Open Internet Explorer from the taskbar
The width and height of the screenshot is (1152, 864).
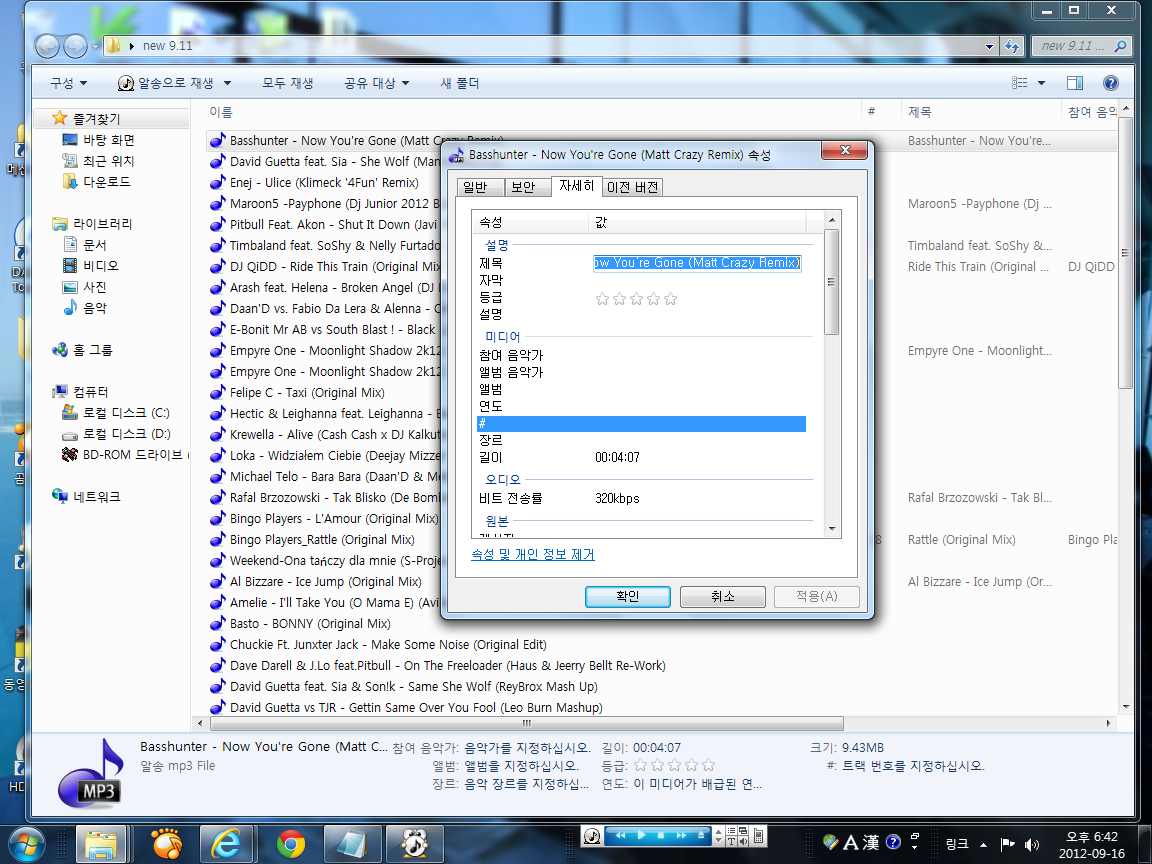click(x=226, y=844)
